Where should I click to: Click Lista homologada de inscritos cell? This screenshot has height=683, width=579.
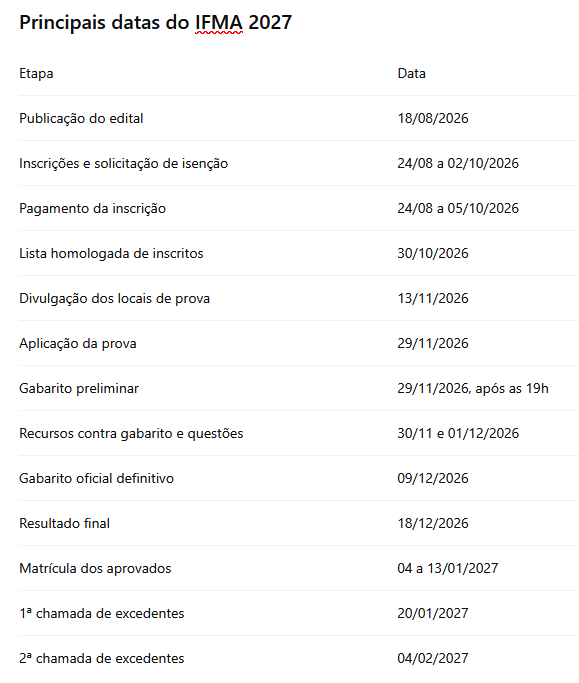[111, 254]
